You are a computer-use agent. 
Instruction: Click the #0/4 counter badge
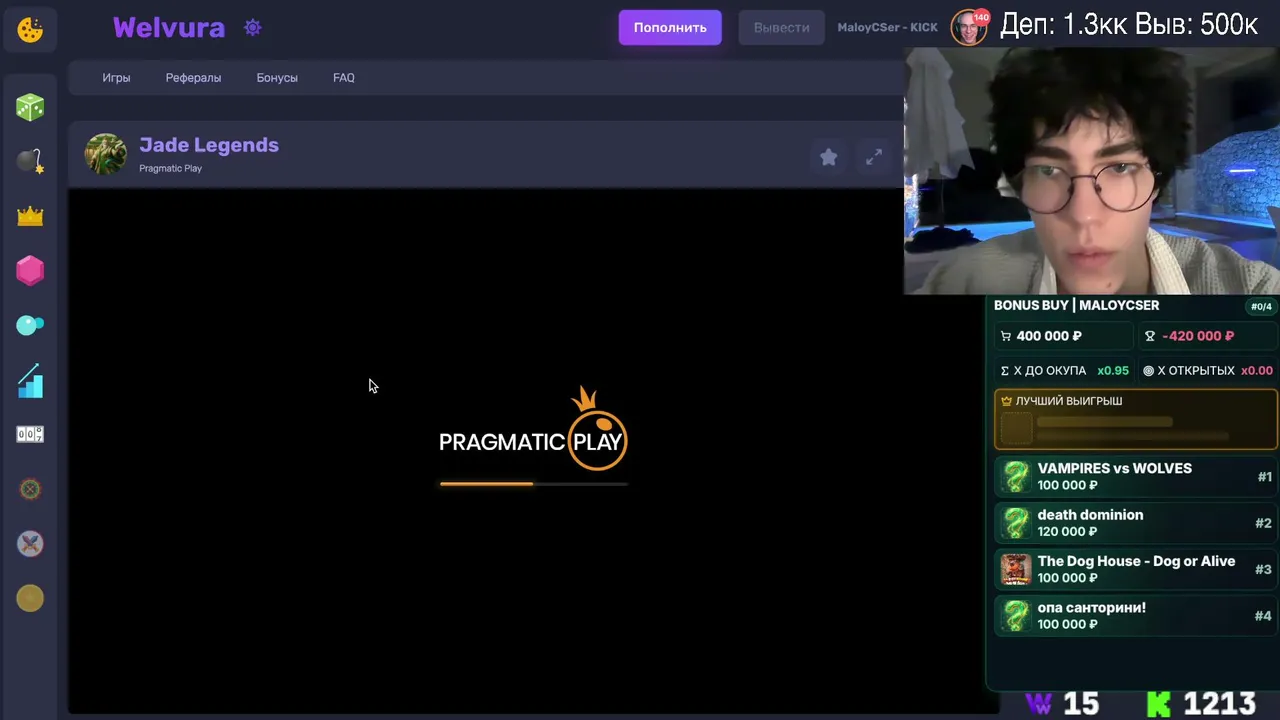(x=1261, y=306)
